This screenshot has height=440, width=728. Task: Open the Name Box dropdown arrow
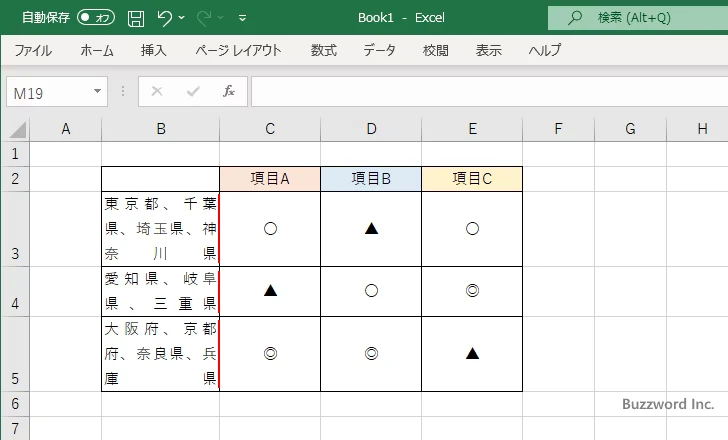click(x=97, y=91)
